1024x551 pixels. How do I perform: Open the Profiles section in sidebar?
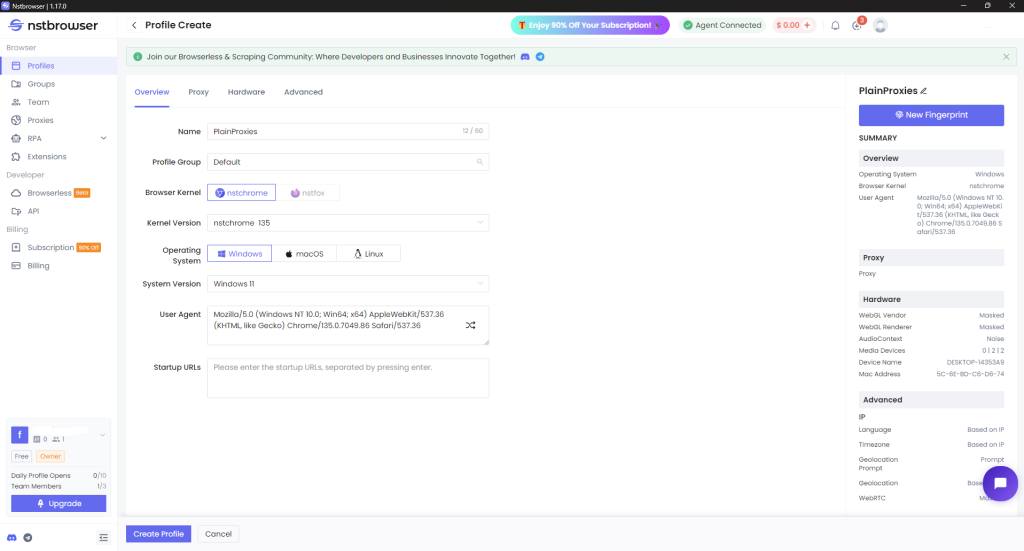coord(59,66)
